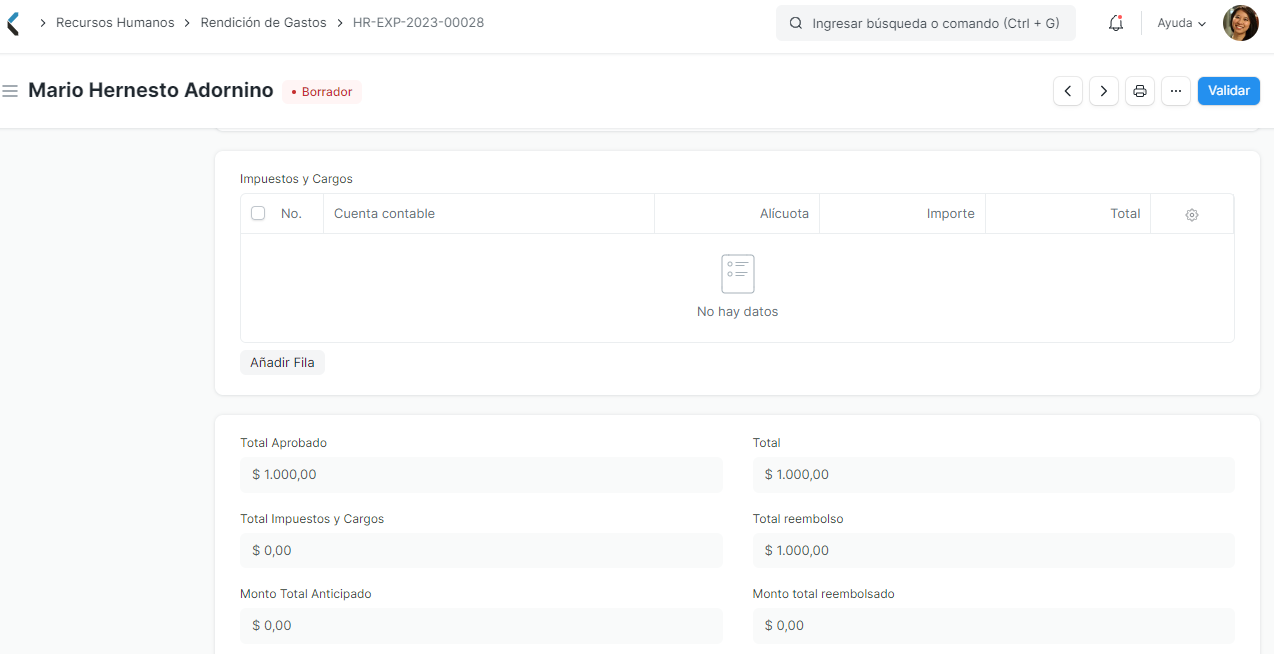Click the Validar button
The height and width of the screenshot is (654, 1274).
(x=1229, y=91)
